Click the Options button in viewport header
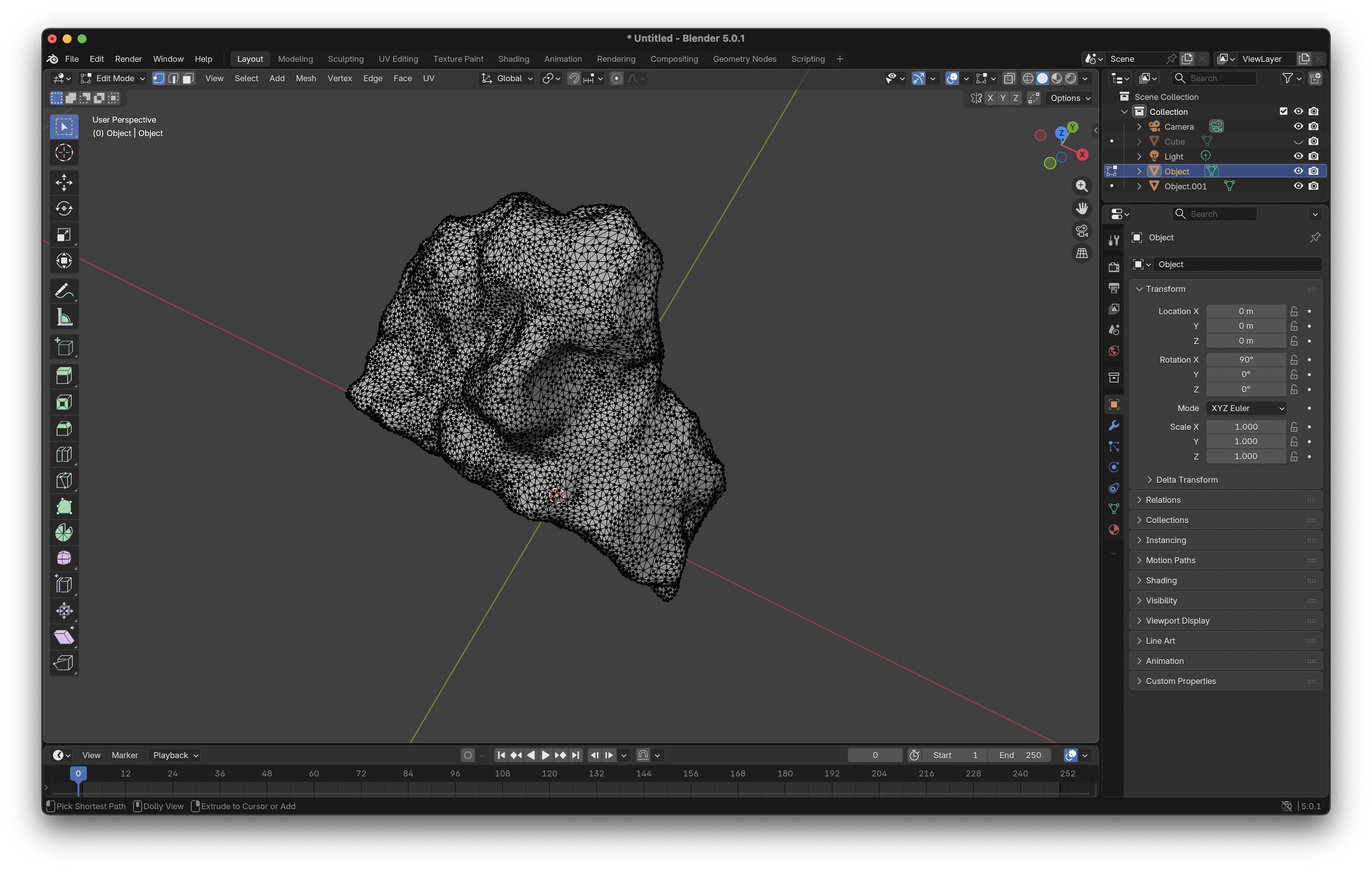Screen dimensions: 1372x870 pos(1070,98)
